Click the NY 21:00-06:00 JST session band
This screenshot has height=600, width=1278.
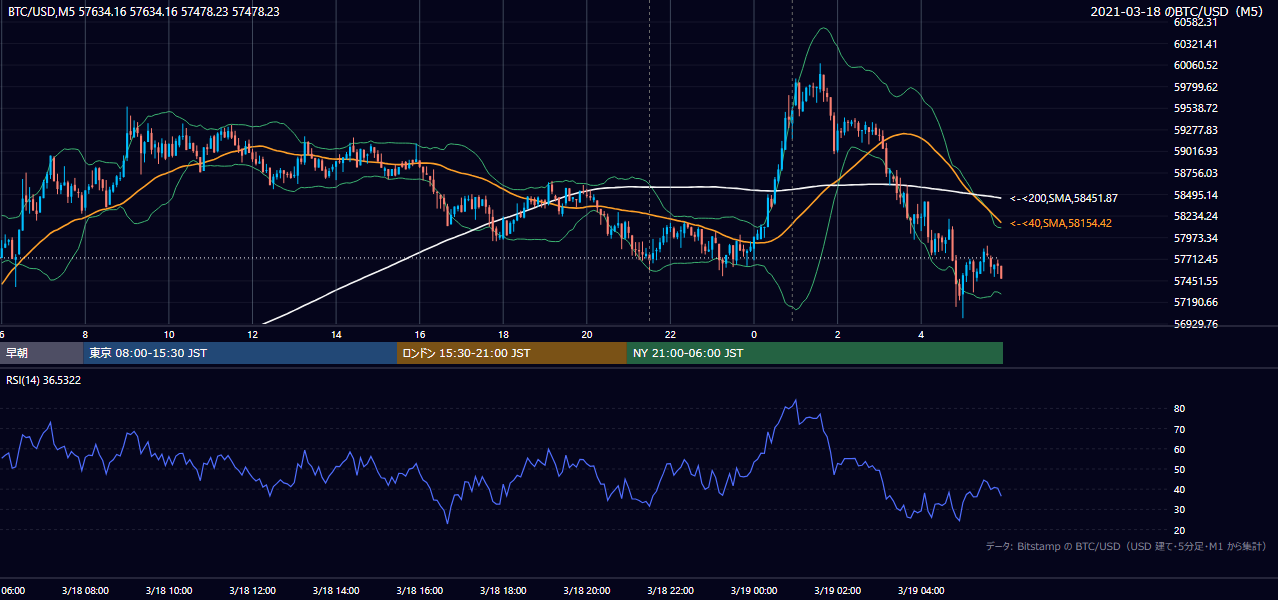pos(815,353)
